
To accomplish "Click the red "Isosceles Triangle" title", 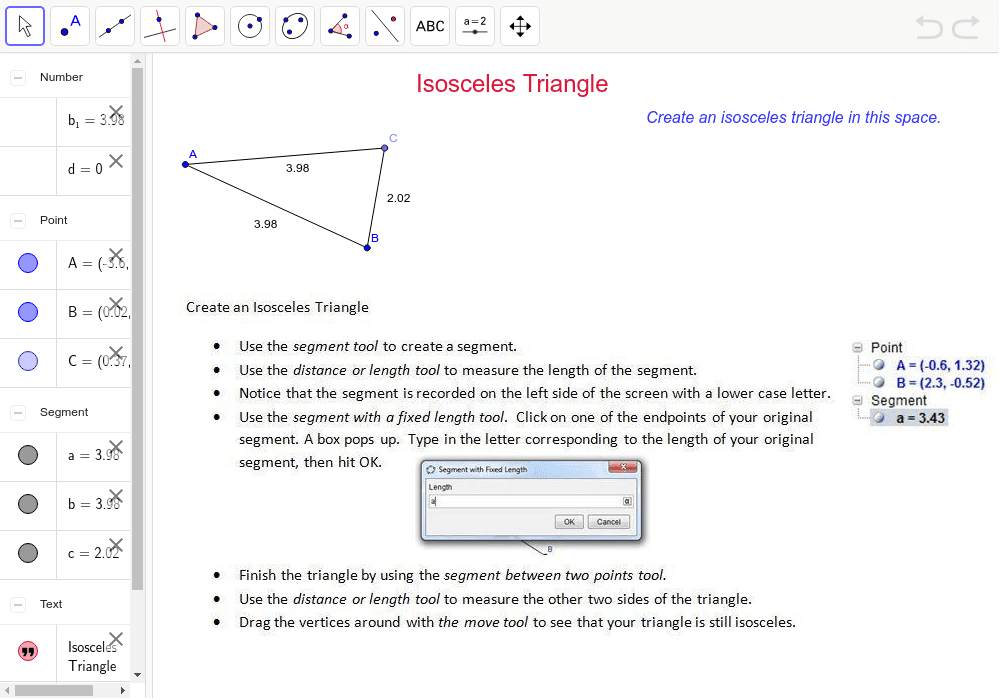I will (512, 84).
